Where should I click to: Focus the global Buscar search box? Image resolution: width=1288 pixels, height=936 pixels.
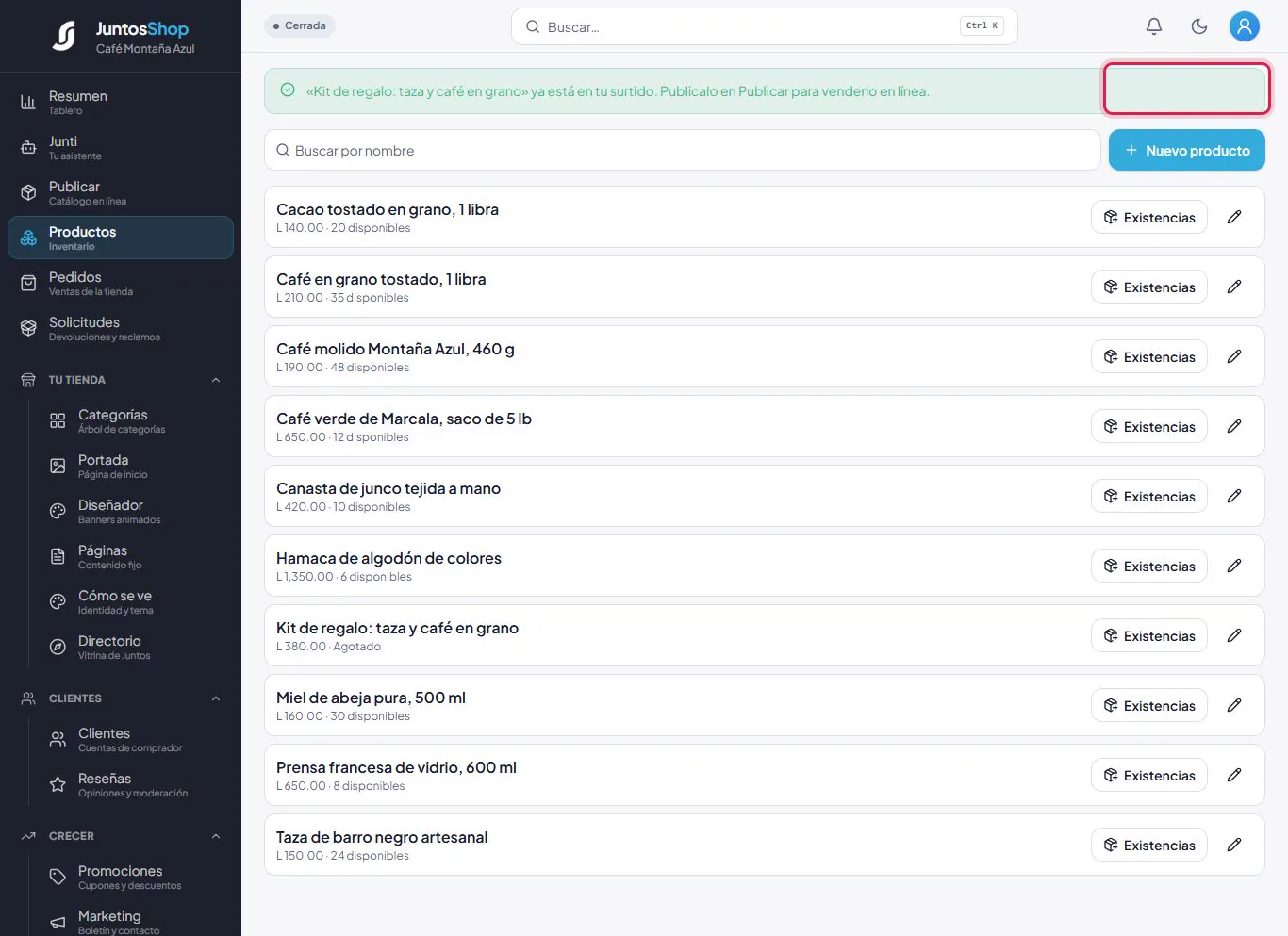pyautogui.click(x=764, y=26)
